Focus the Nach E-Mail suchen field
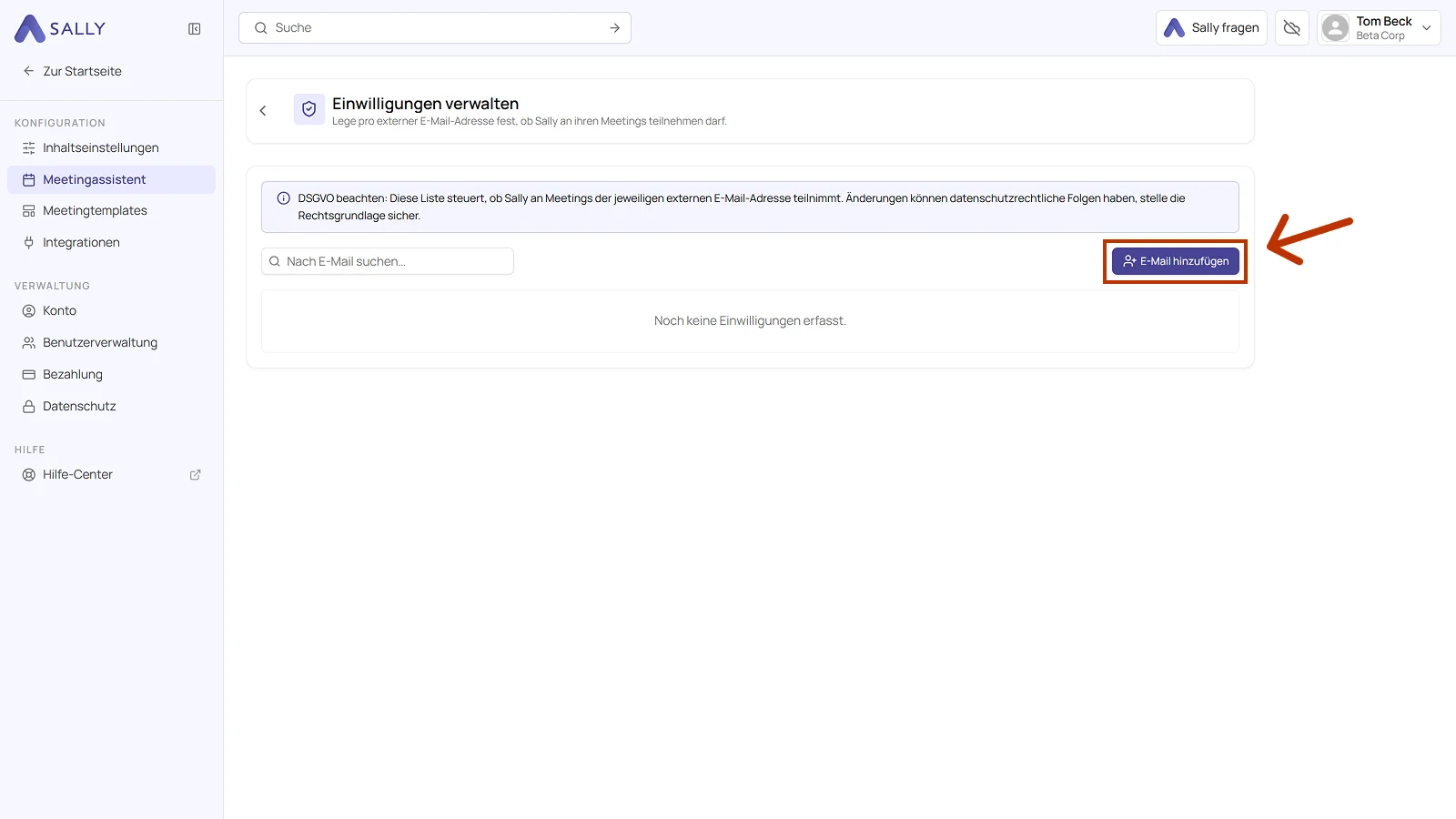This screenshot has width=1456, height=819. tap(388, 261)
